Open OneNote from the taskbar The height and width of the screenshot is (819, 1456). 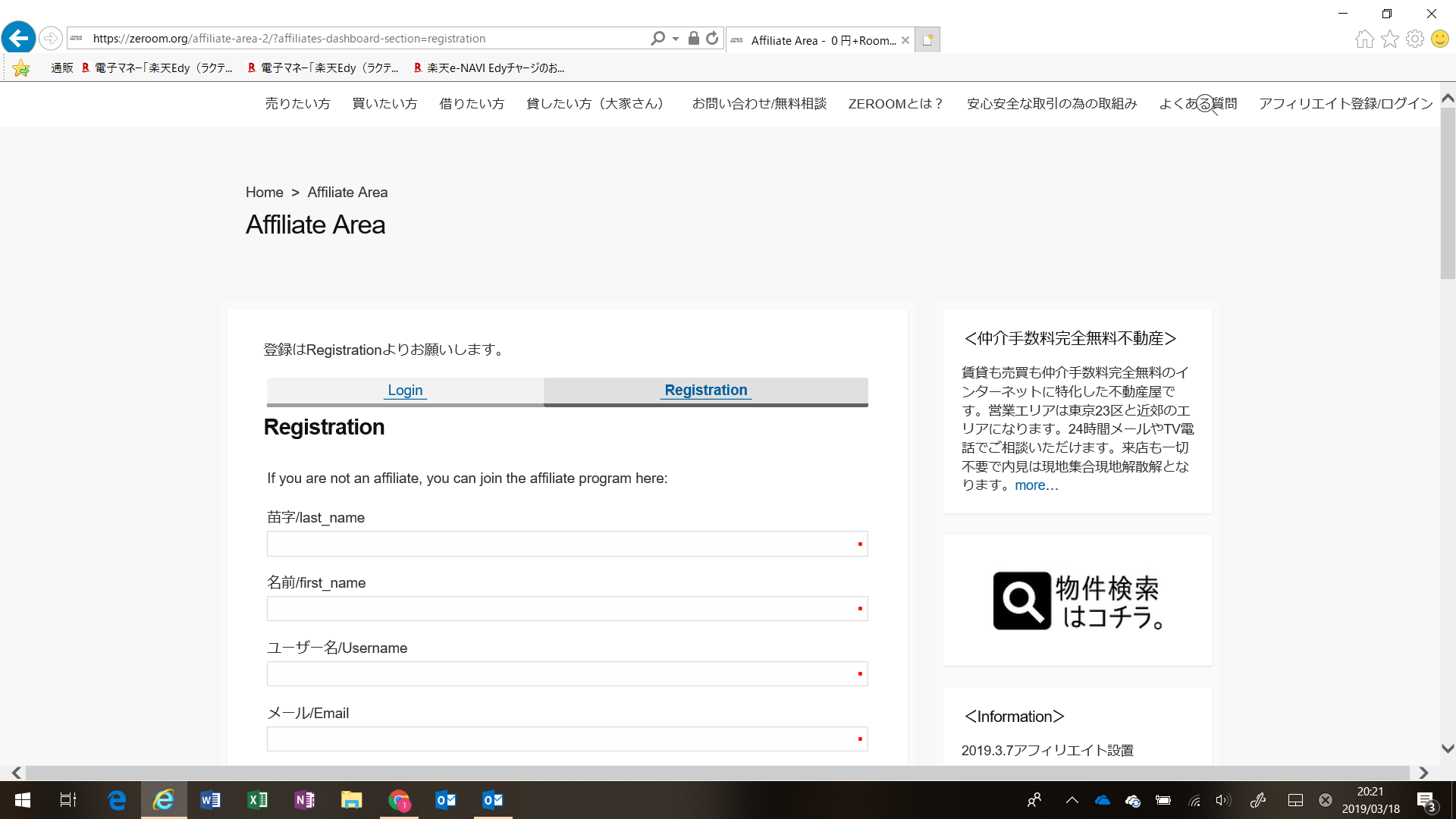305,800
